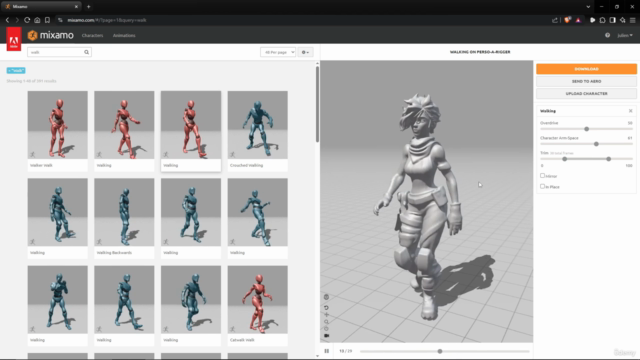Open the browser hamburger menu
The image size is (640, 360).
click(x=633, y=20)
